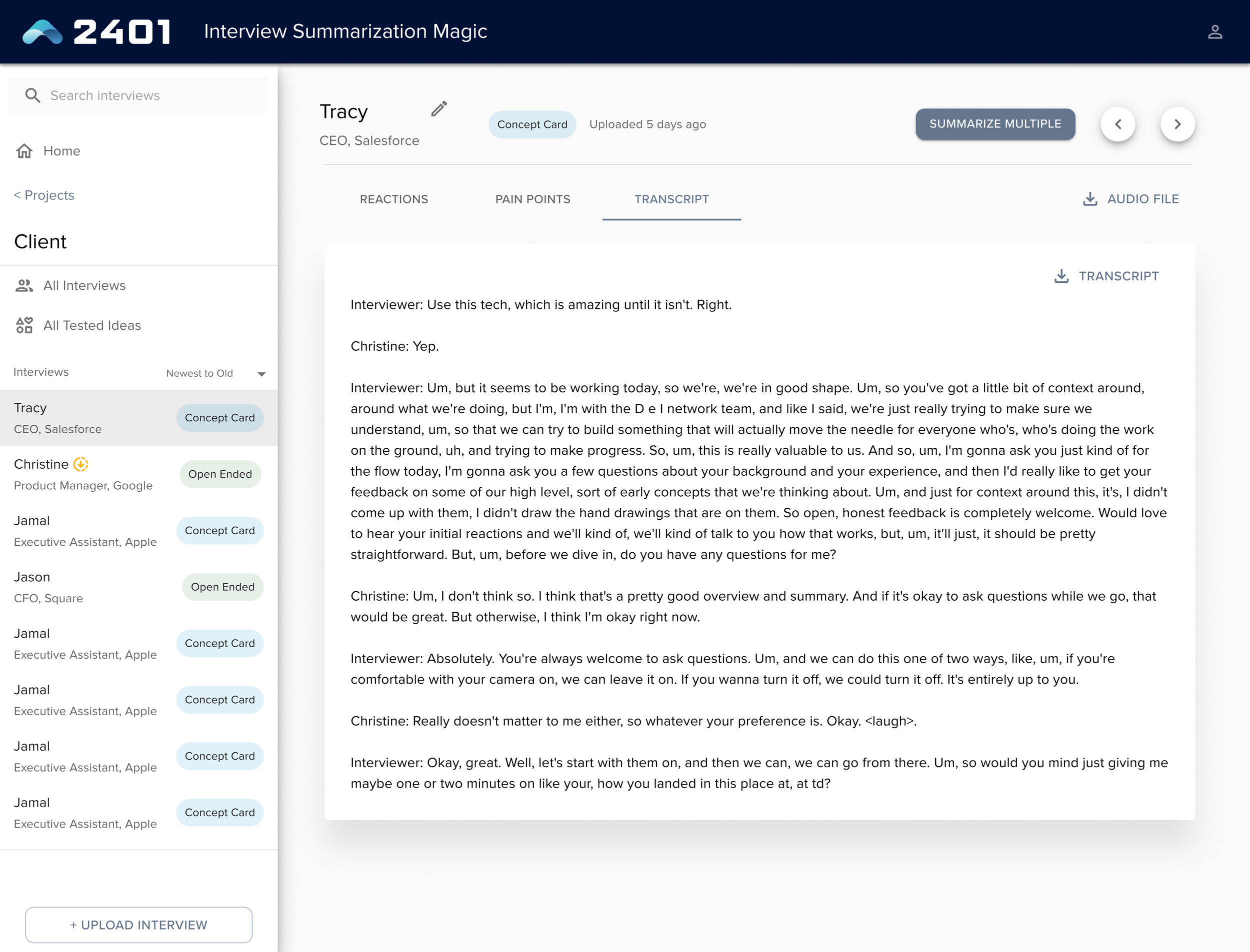Go to next interview with right chevron
Viewport: 1250px width, 952px height.
coord(1177,124)
